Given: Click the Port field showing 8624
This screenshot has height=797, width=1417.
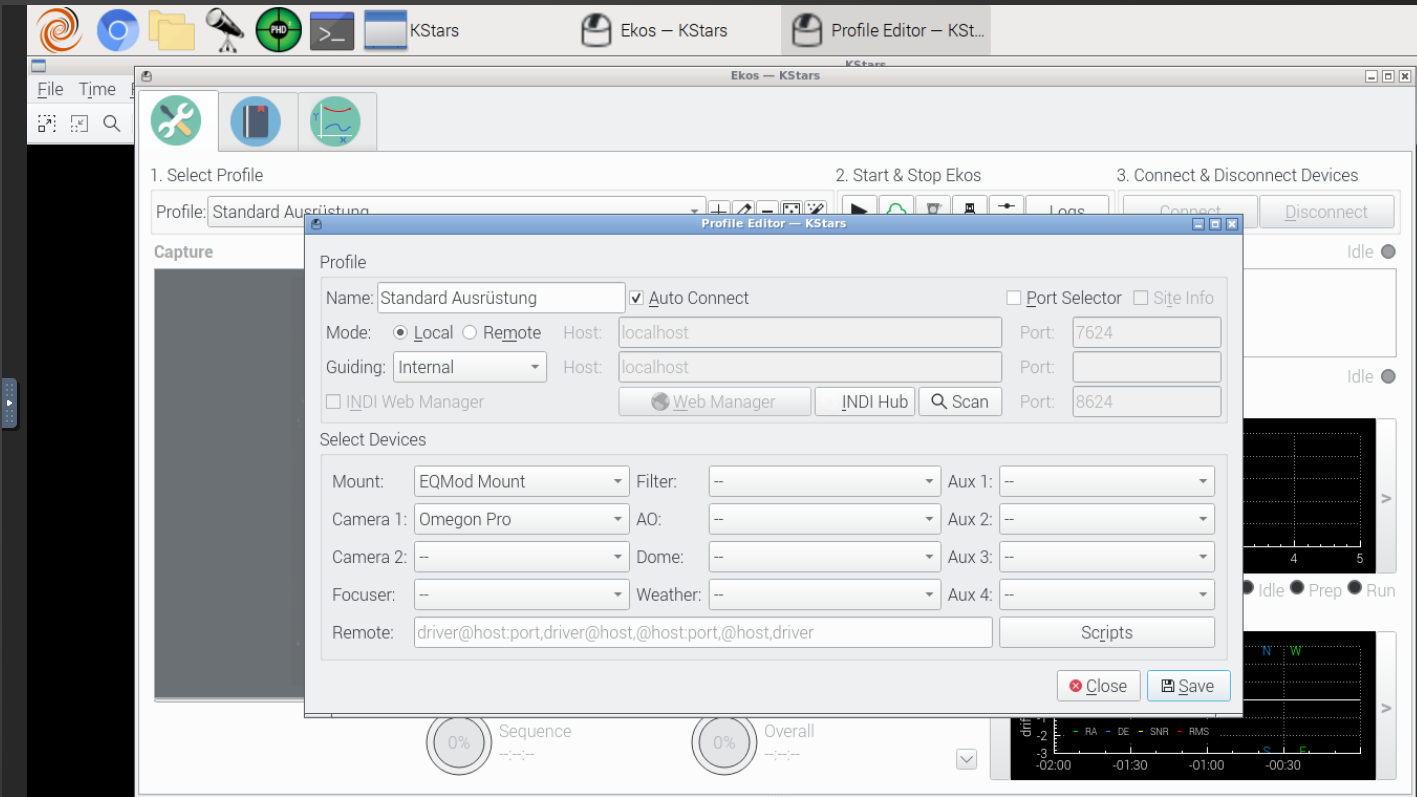Looking at the screenshot, I should pos(1147,402).
